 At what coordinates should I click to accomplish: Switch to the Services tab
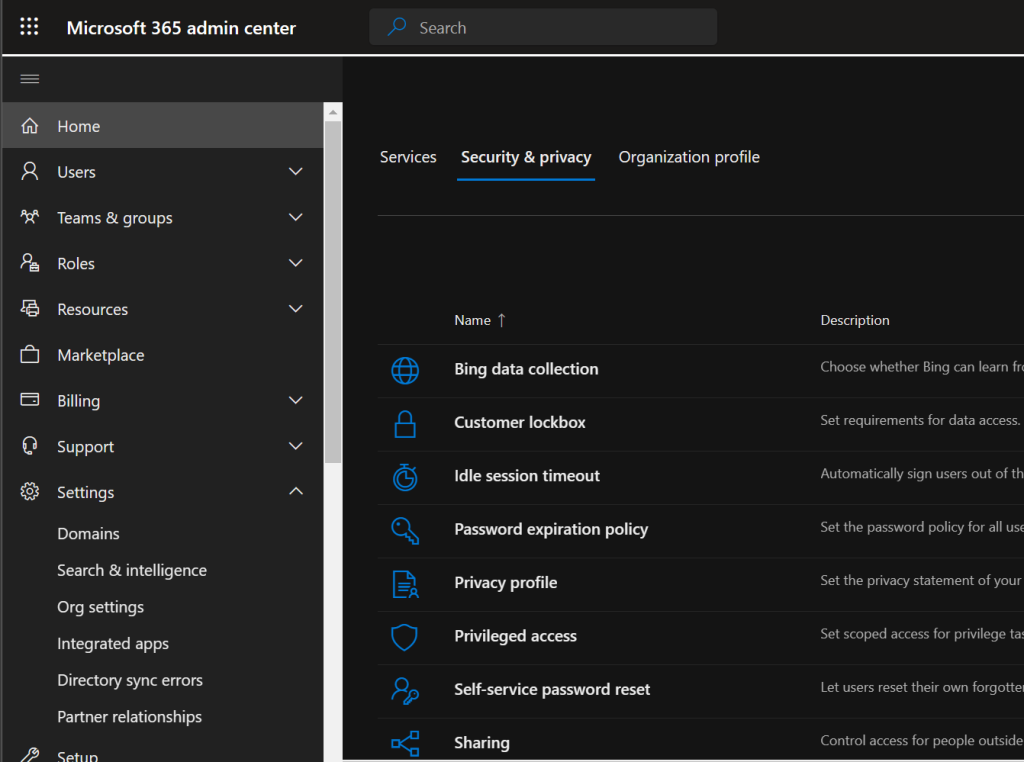pyautogui.click(x=408, y=157)
